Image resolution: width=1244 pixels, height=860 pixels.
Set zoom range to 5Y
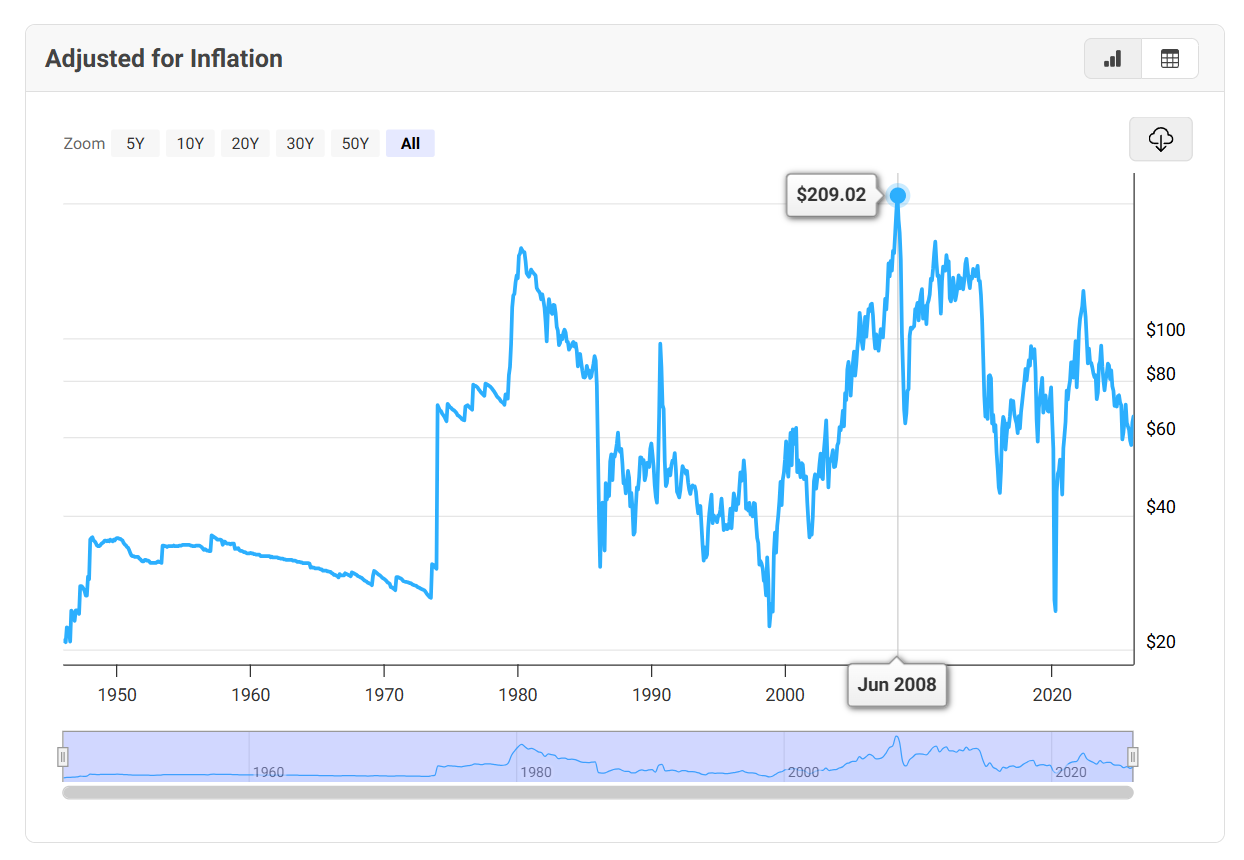click(x=135, y=144)
